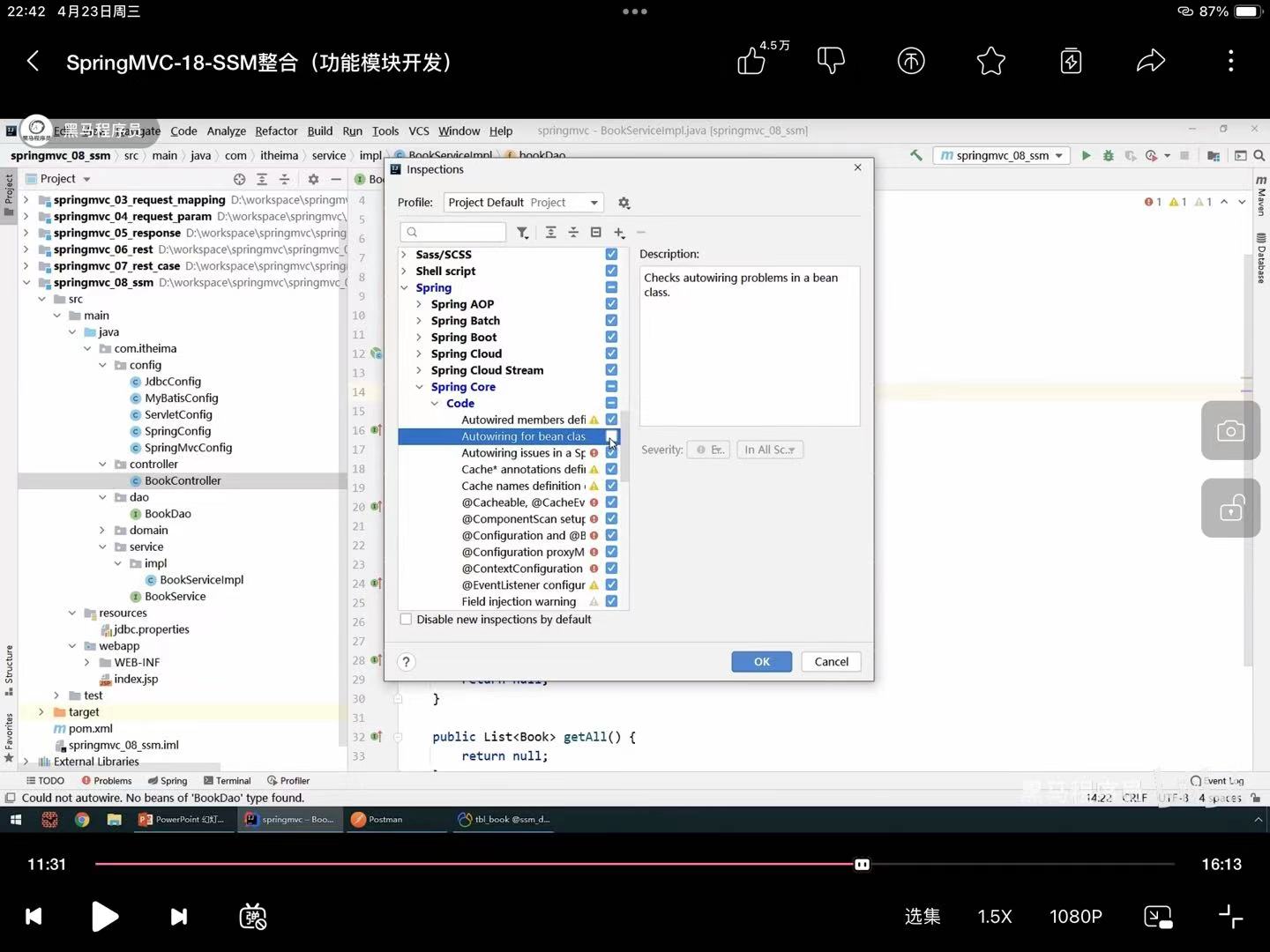Toggle the Shell script inspection checkbox
The width and height of the screenshot is (1270, 952).
coord(611,271)
